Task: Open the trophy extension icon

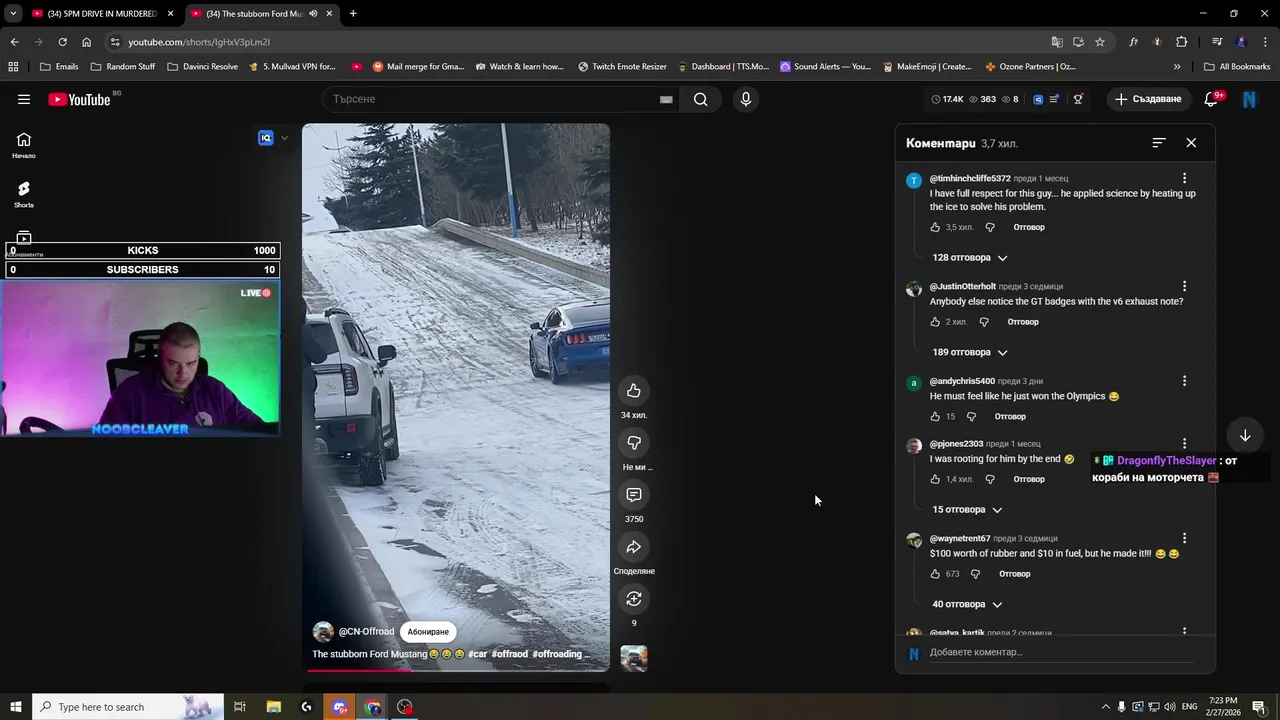Action: click(1078, 99)
